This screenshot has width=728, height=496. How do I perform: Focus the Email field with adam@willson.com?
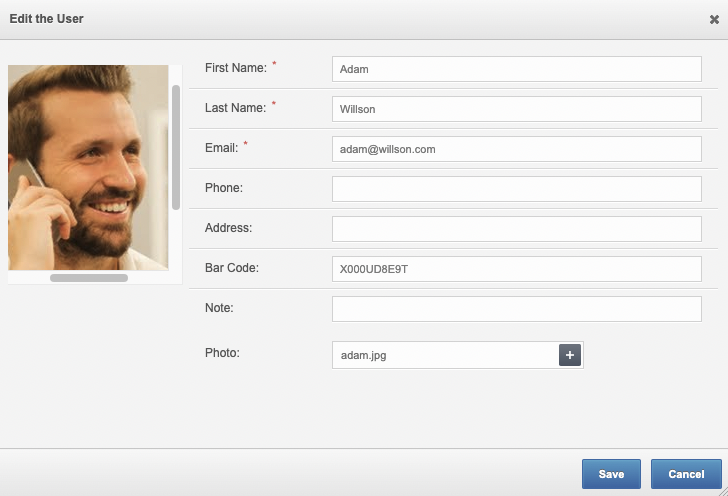coord(516,149)
